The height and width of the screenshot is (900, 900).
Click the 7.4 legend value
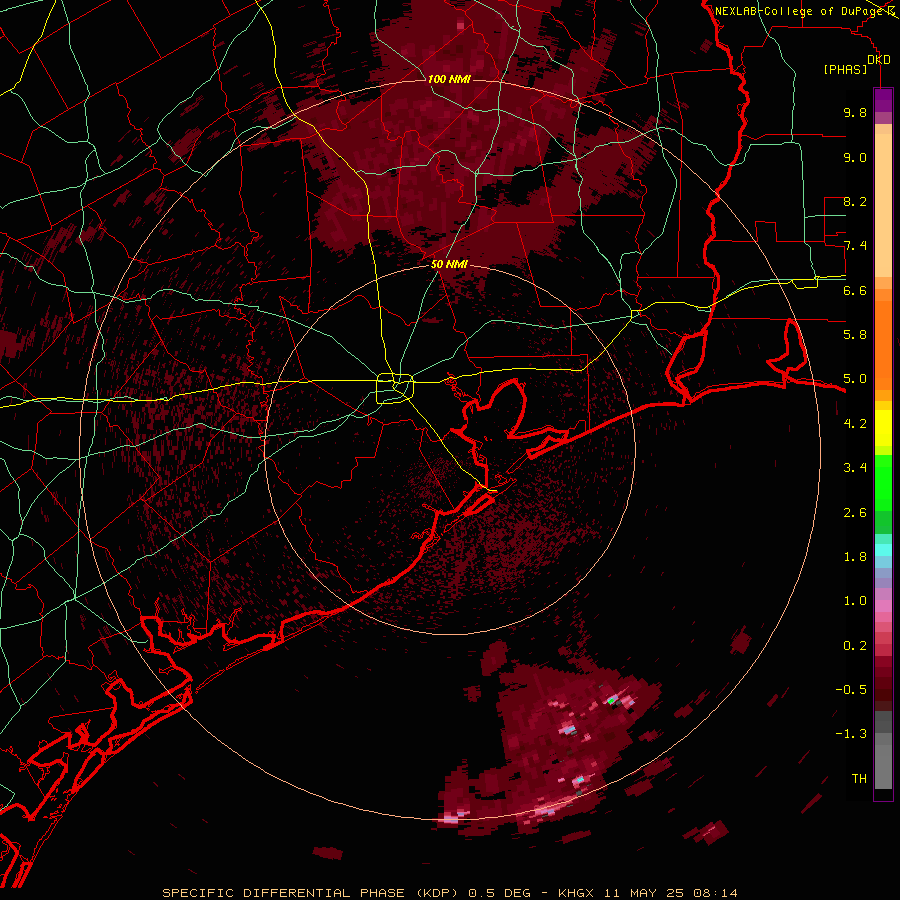pyautogui.click(x=855, y=246)
